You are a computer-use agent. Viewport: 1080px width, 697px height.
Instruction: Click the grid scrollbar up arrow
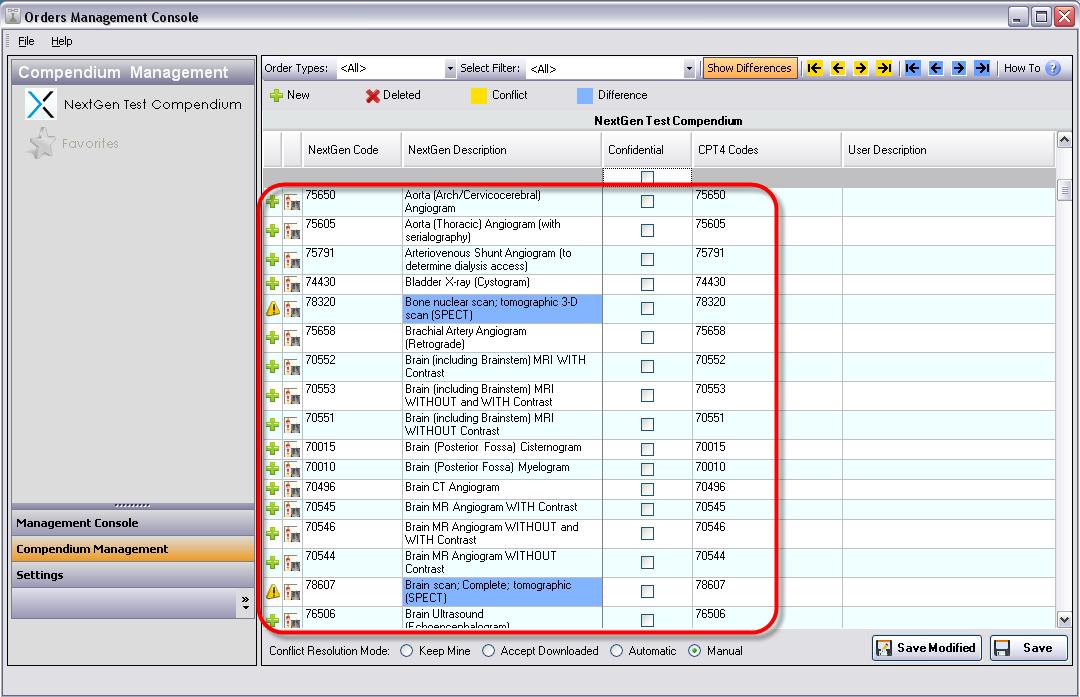(1064, 140)
